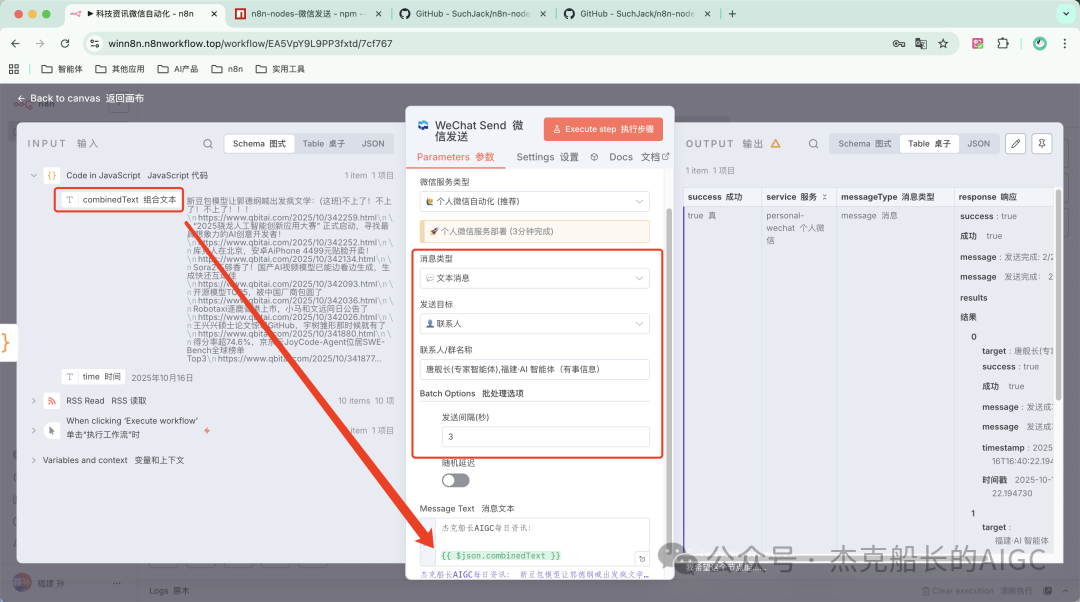
Task: Switch to n8n-nodes npm browser tab
Action: (309, 14)
